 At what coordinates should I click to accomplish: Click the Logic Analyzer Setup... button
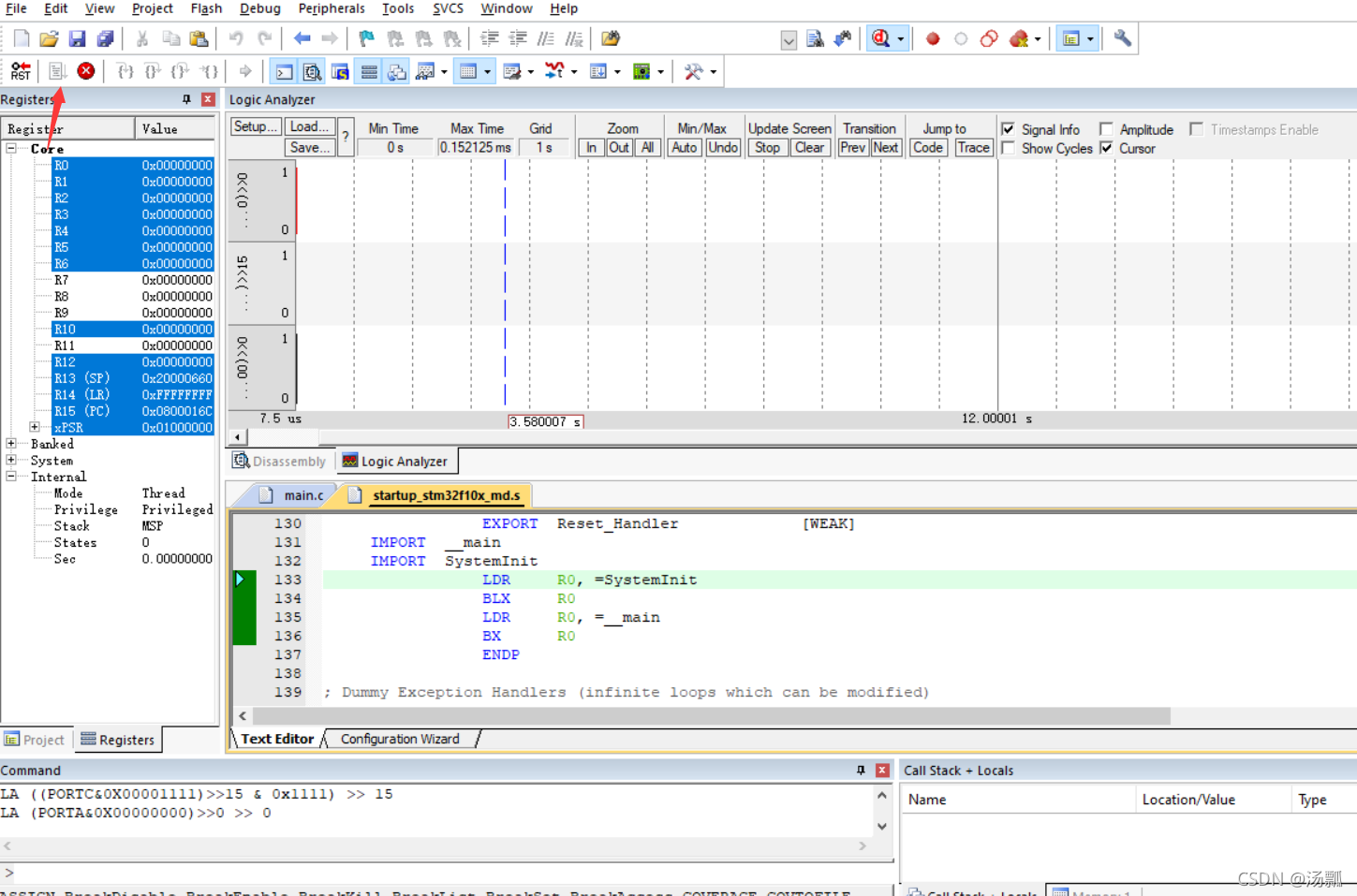[255, 126]
